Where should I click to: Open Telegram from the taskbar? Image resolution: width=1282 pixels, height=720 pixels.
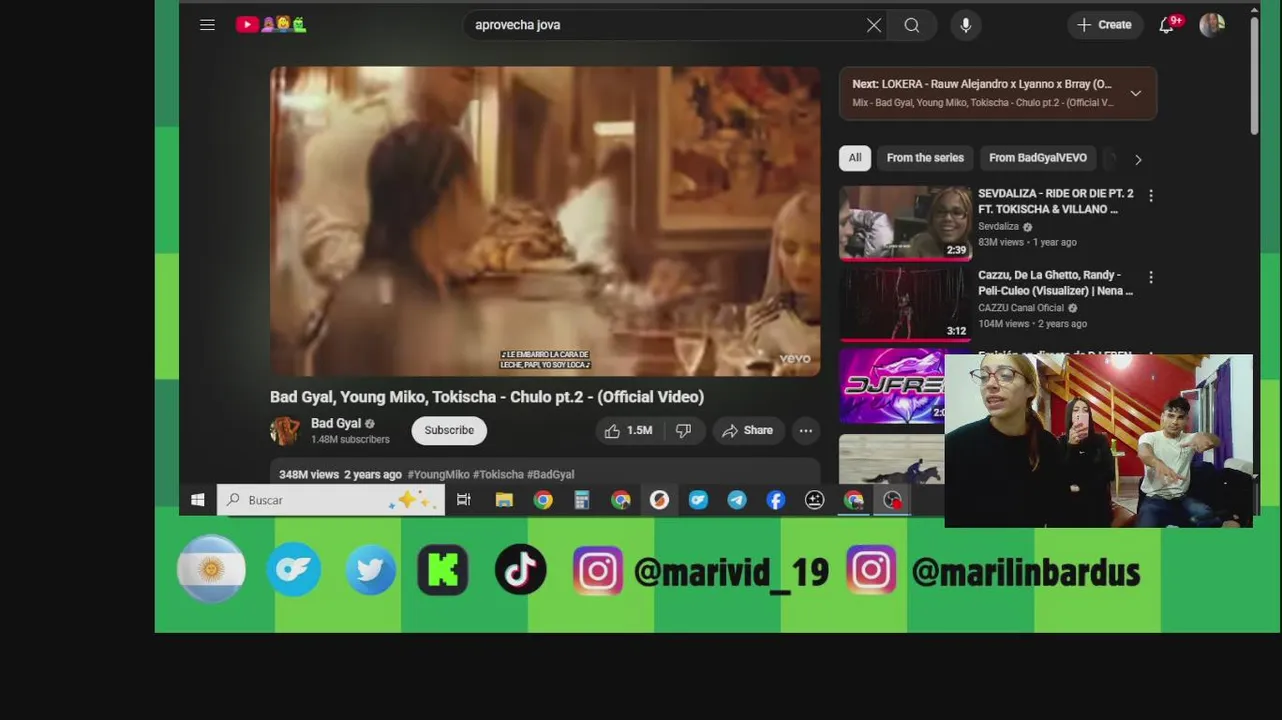[737, 500]
